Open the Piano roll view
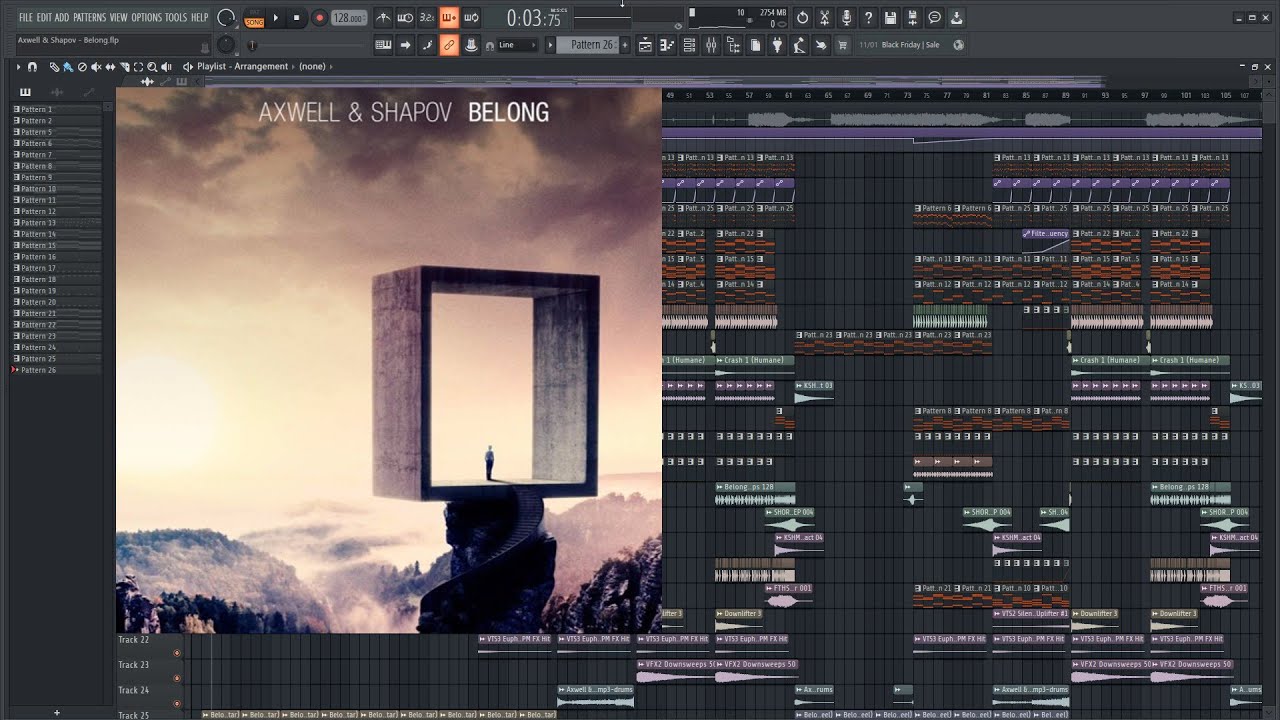The height and width of the screenshot is (720, 1280). point(668,45)
